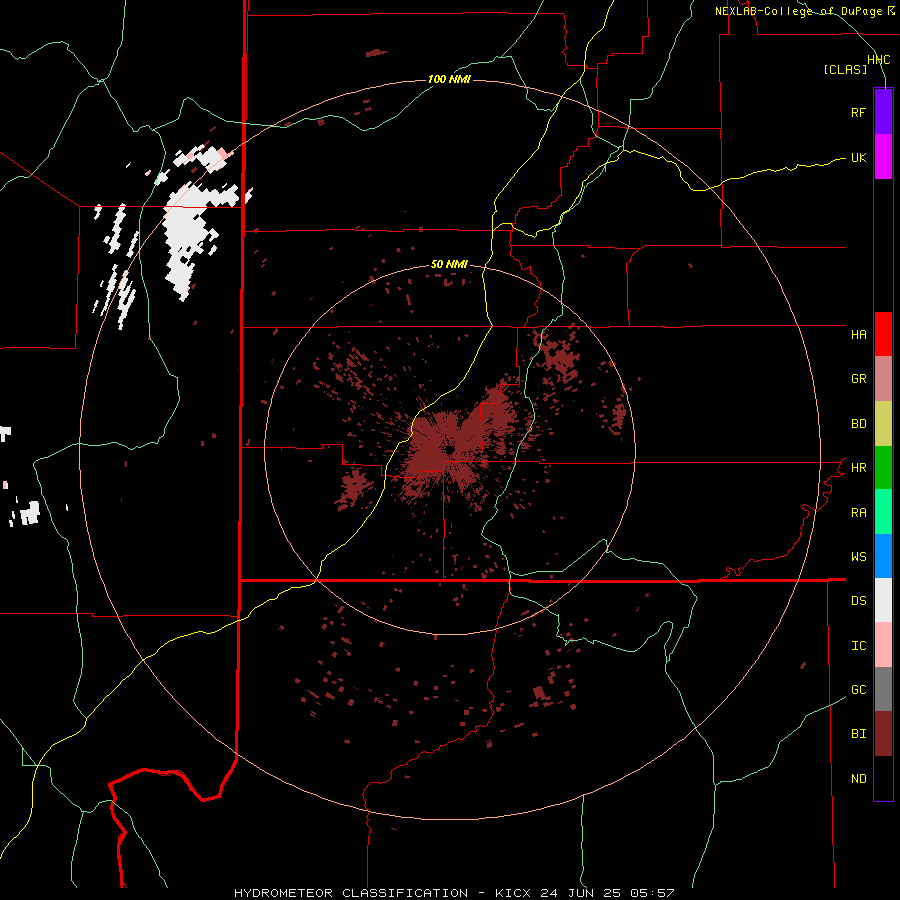Click the 50 NMI range ring label
The width and height of the screenshot is (900, 900).
(449, 265)
